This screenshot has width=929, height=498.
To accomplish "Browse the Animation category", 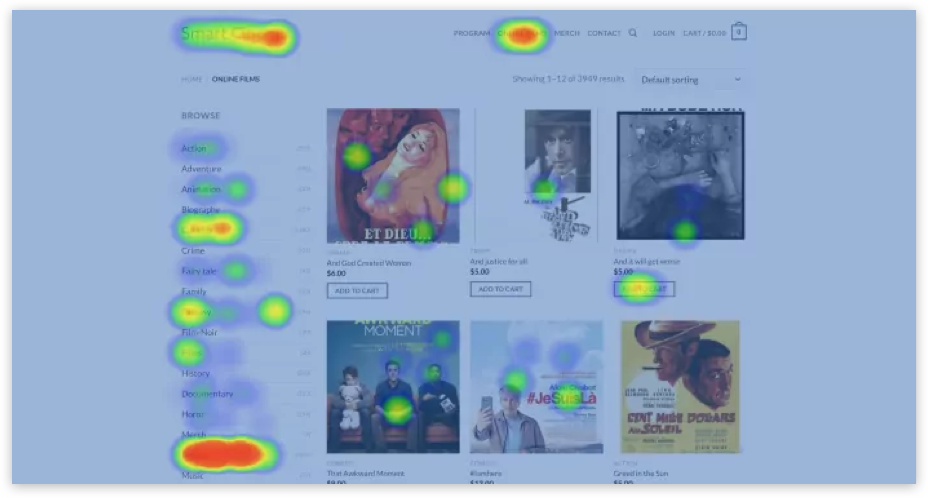I will pos(201,189).
